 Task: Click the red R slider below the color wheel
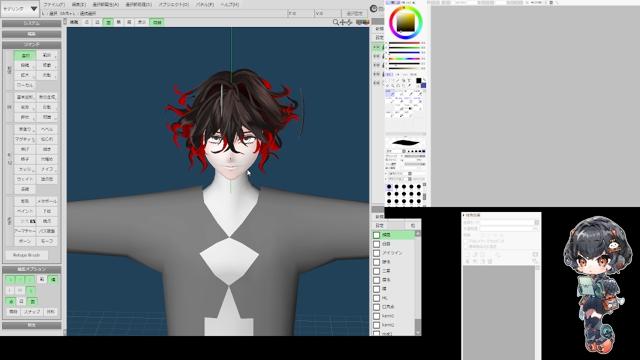point(404,43)
